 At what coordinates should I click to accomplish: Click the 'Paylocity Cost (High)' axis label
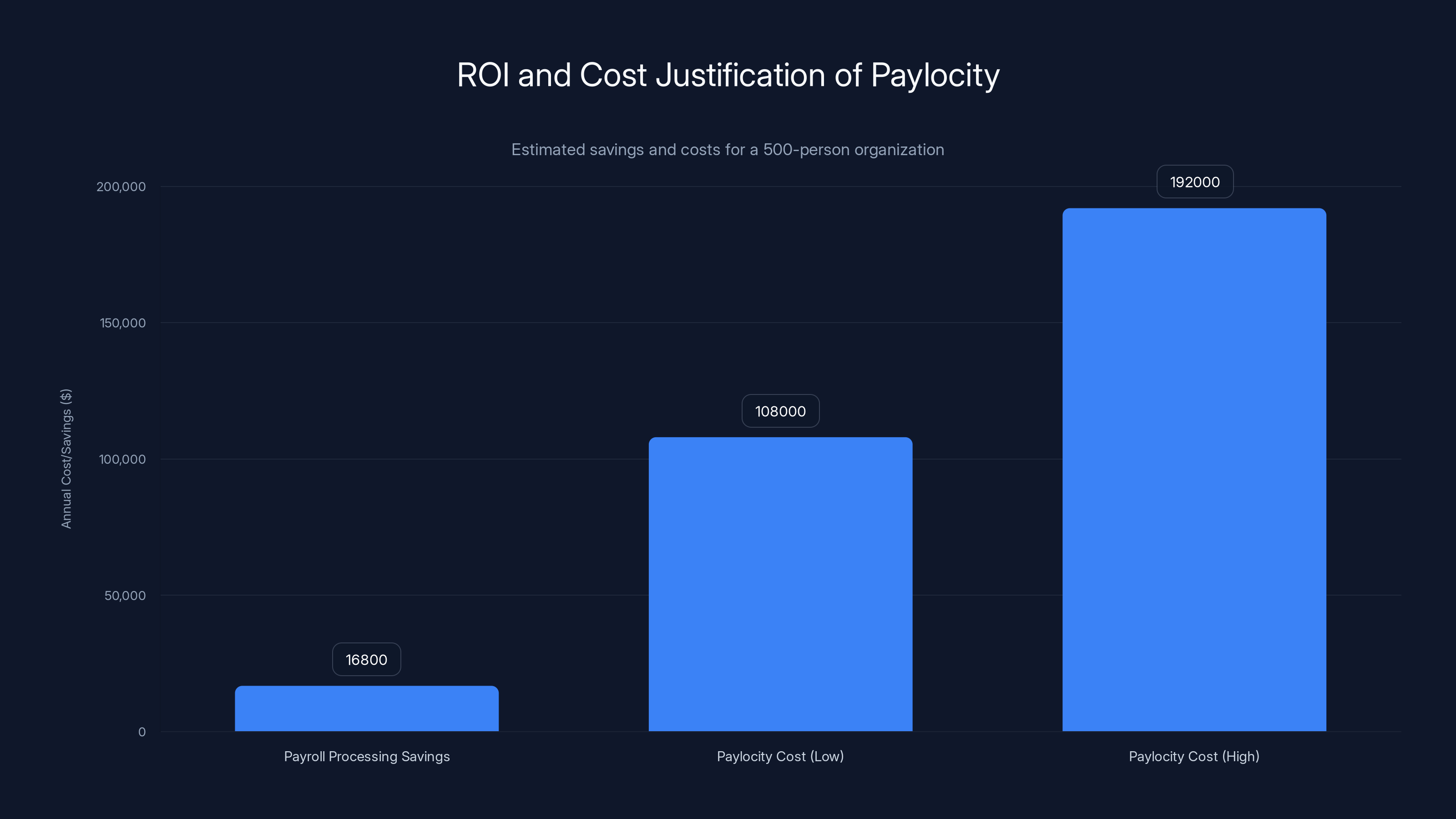[x=1194, y=756]
